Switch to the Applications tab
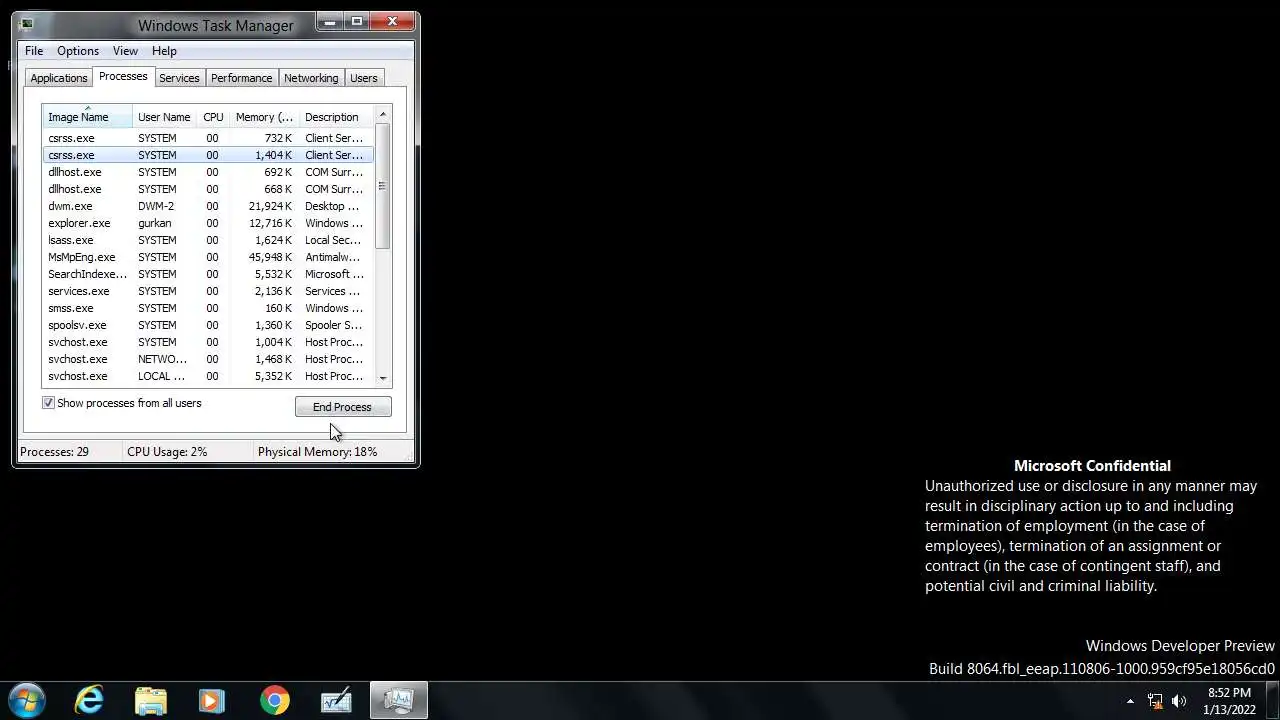 pyautogui.click(x=59, y=78)
